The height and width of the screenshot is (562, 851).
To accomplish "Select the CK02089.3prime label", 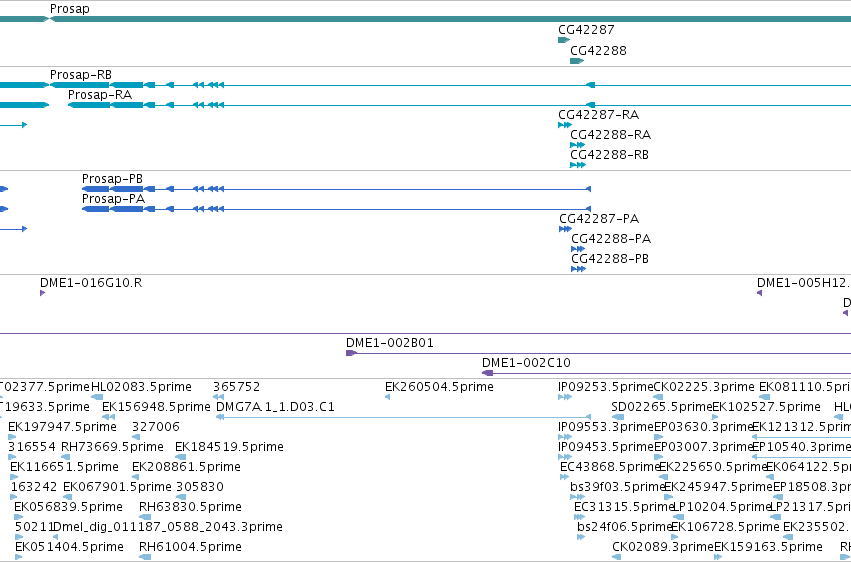I will coord(663,547).
